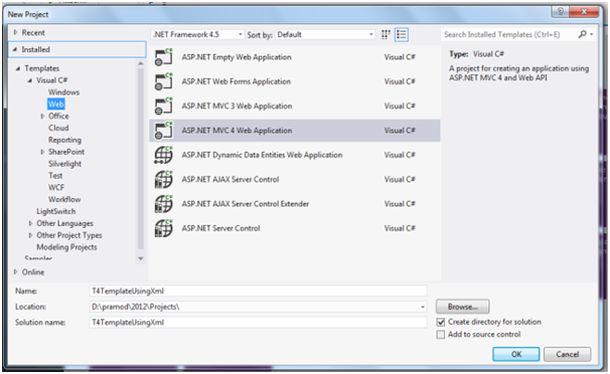Click the ASP.NET MVC 4 Web Application icon
This screenshot has width=610, height=374.
pos(164,130)
